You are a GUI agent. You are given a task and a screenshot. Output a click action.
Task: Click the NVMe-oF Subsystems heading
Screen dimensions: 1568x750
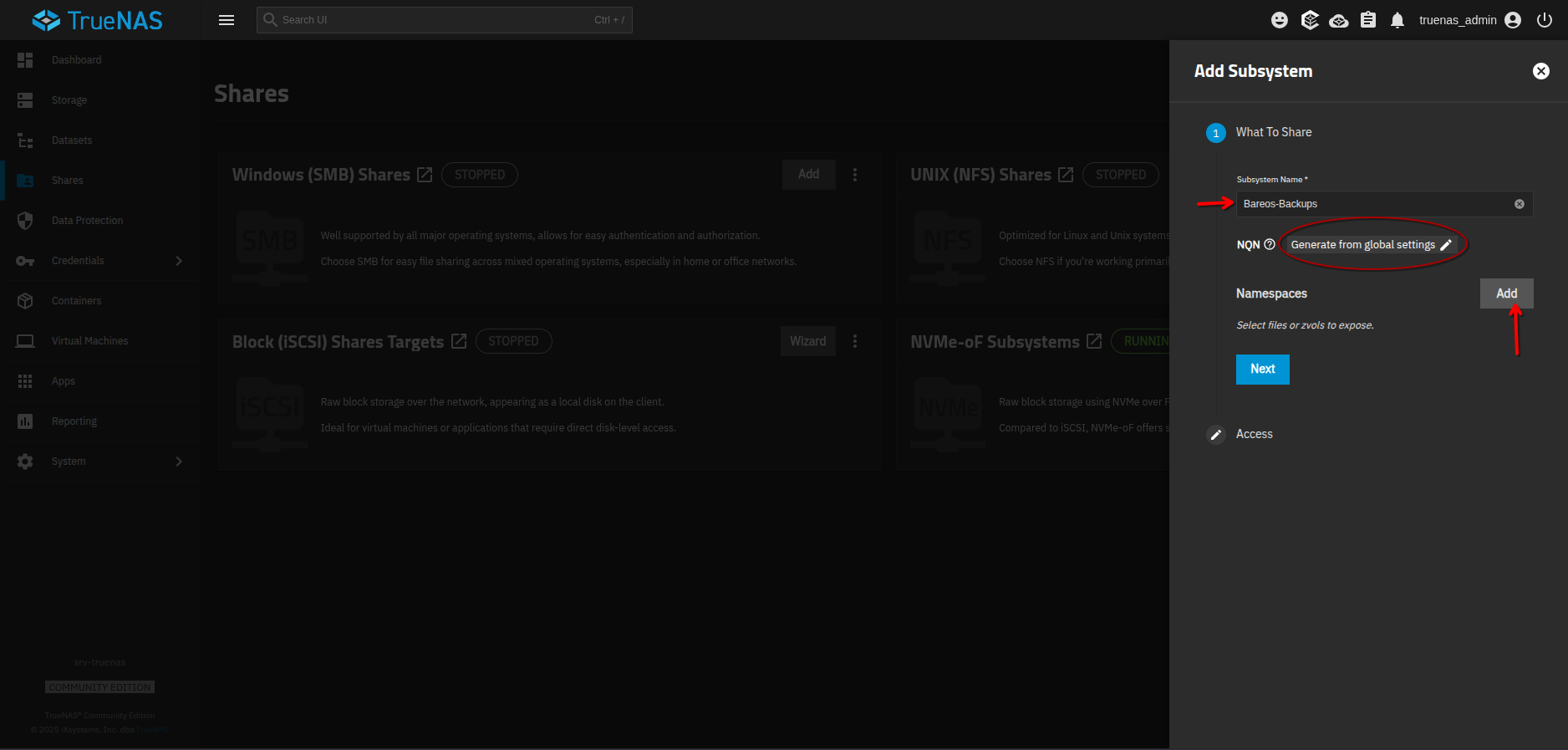995,342
